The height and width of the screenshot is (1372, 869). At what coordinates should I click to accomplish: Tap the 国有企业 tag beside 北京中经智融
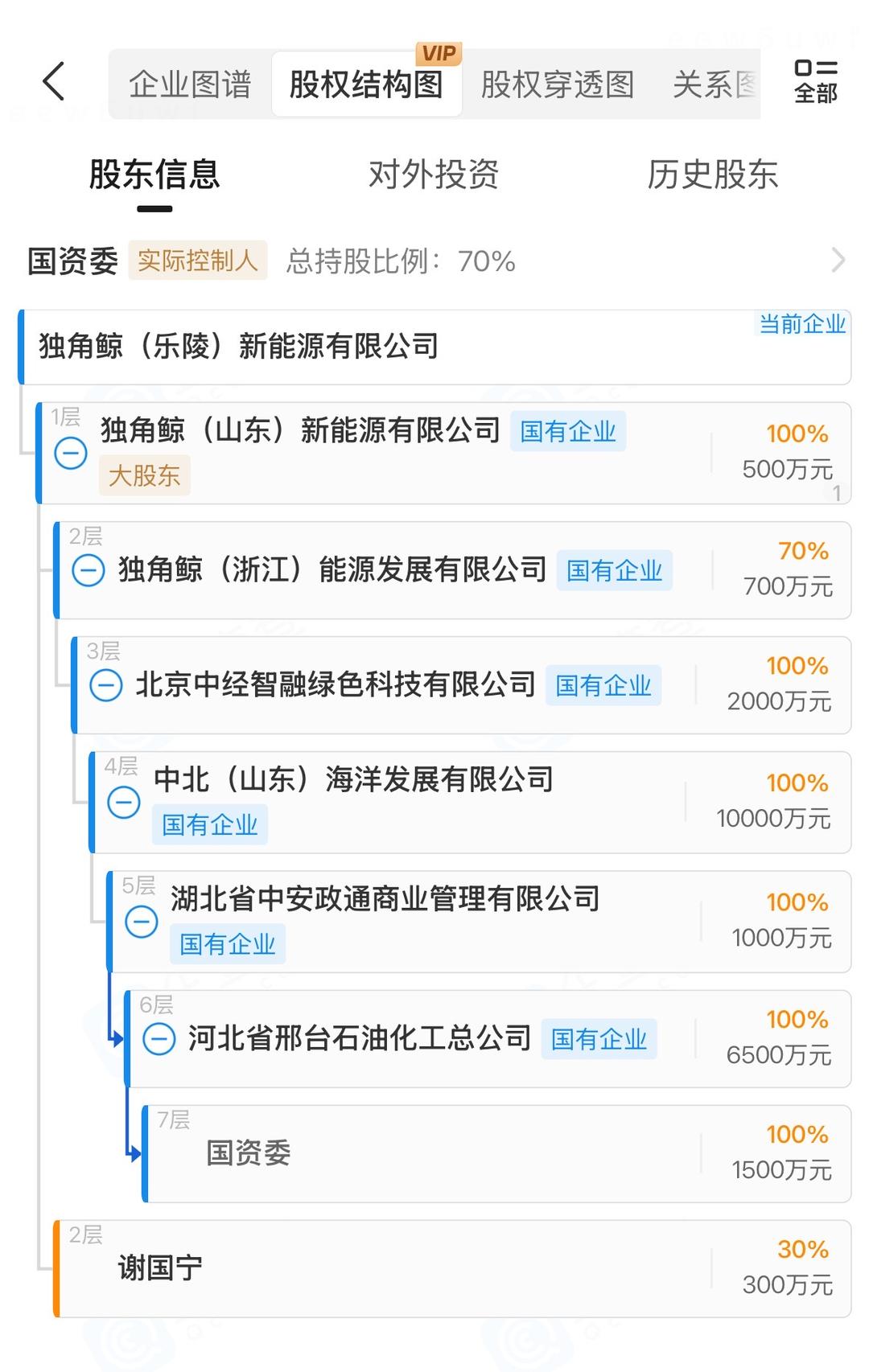point(603,686)
